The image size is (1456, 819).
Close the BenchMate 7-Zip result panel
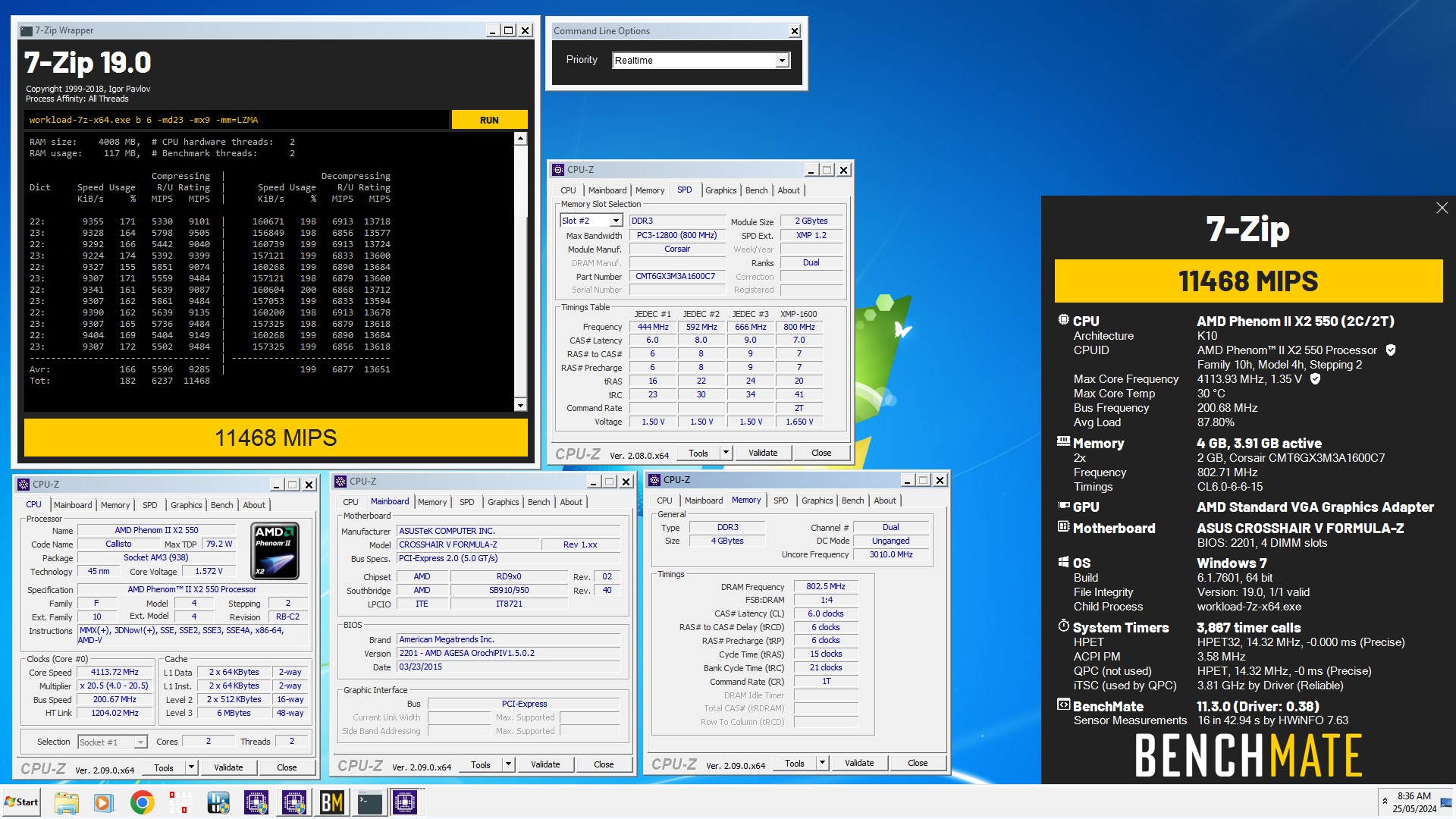click(x=1442, y=208)
